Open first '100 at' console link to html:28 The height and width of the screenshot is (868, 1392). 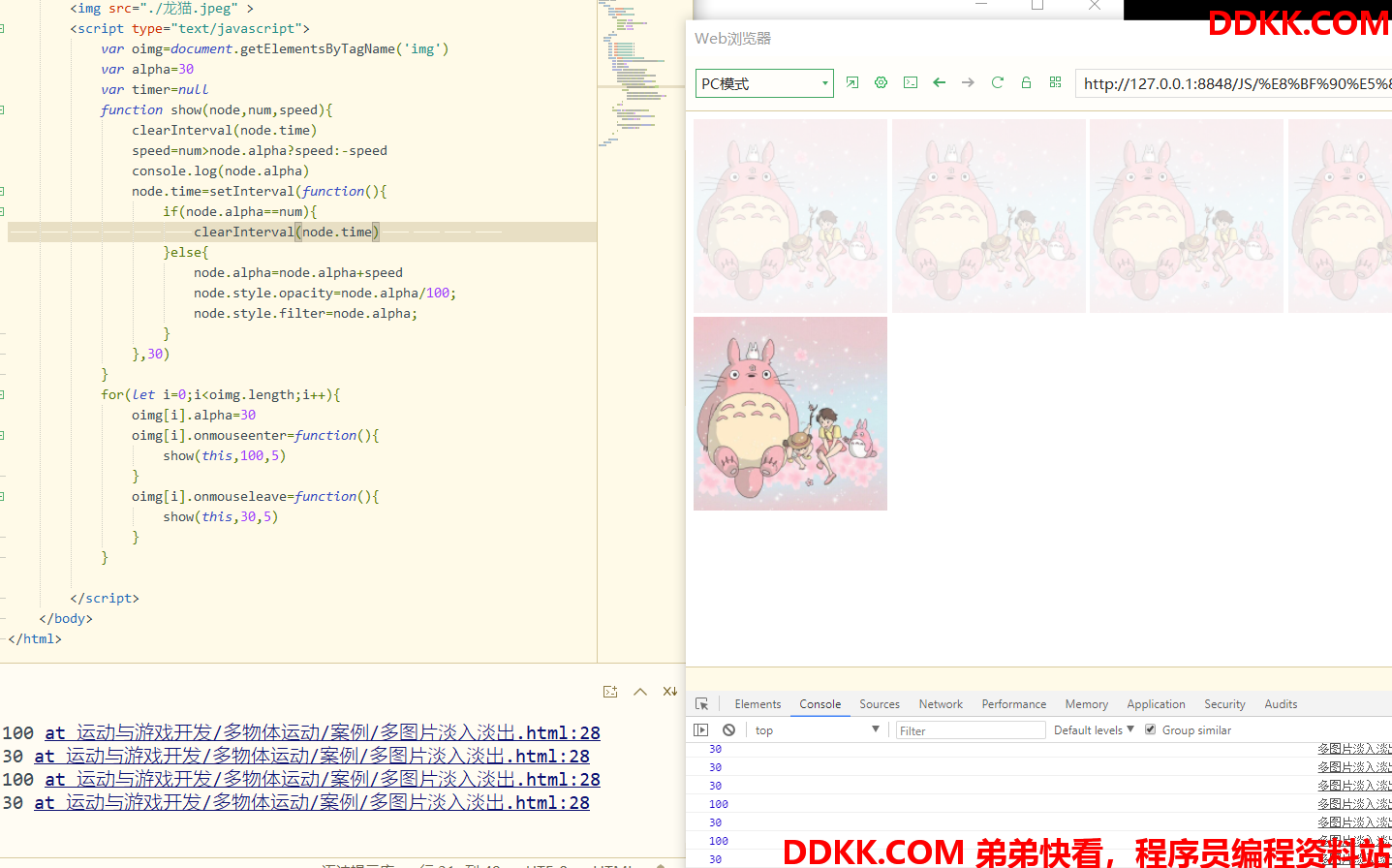[323, 733]
